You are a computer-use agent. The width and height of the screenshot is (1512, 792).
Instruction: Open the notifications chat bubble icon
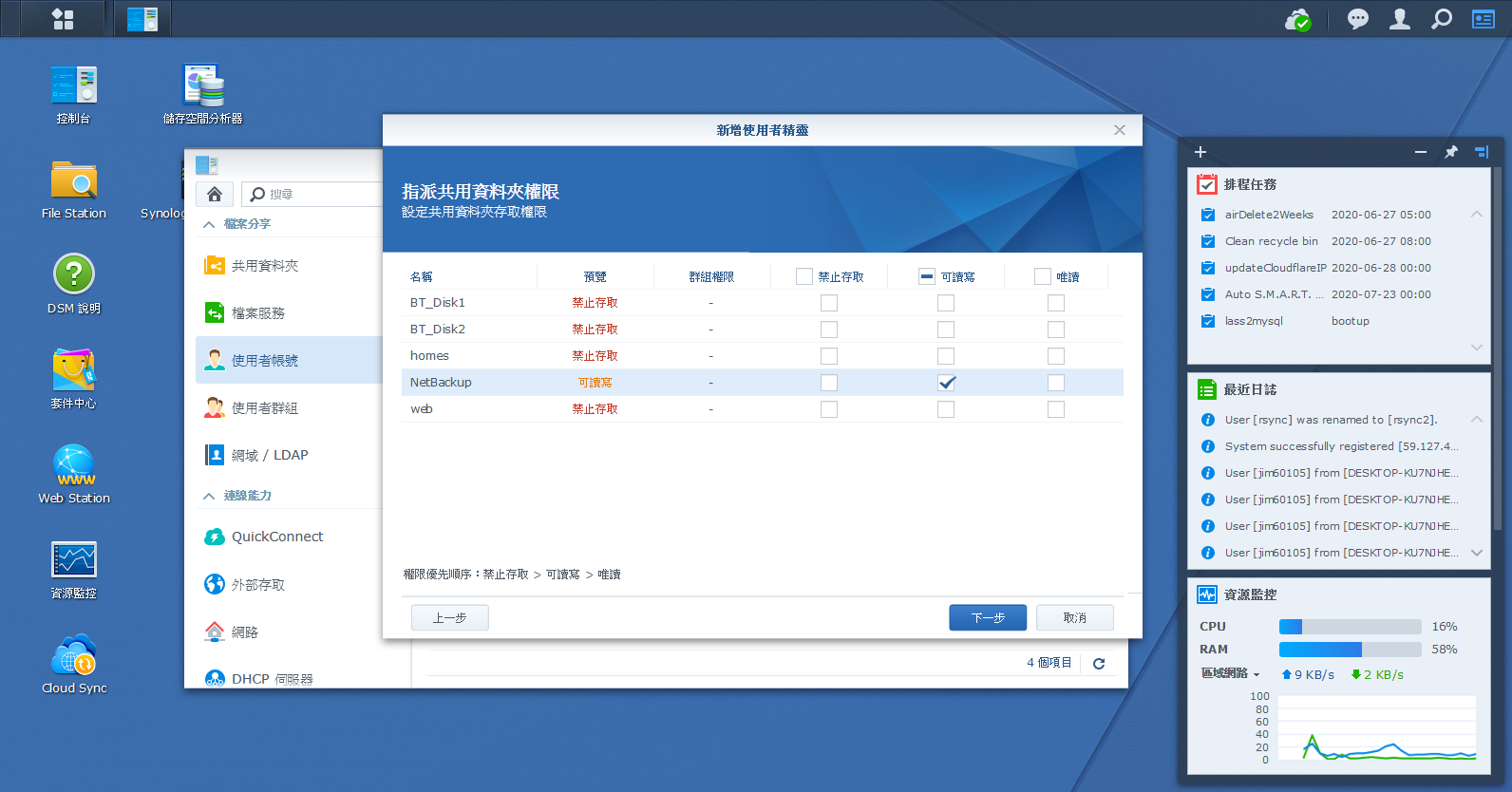(x=1358, y=19)
